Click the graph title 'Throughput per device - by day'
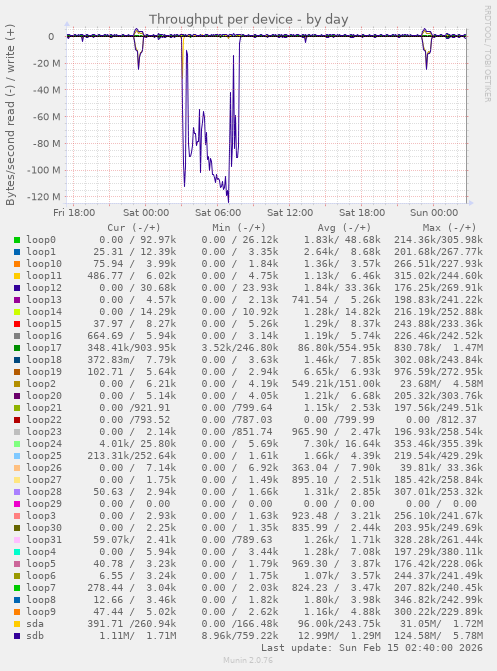Screen dimensions: 497x671 tap(248, 19)
